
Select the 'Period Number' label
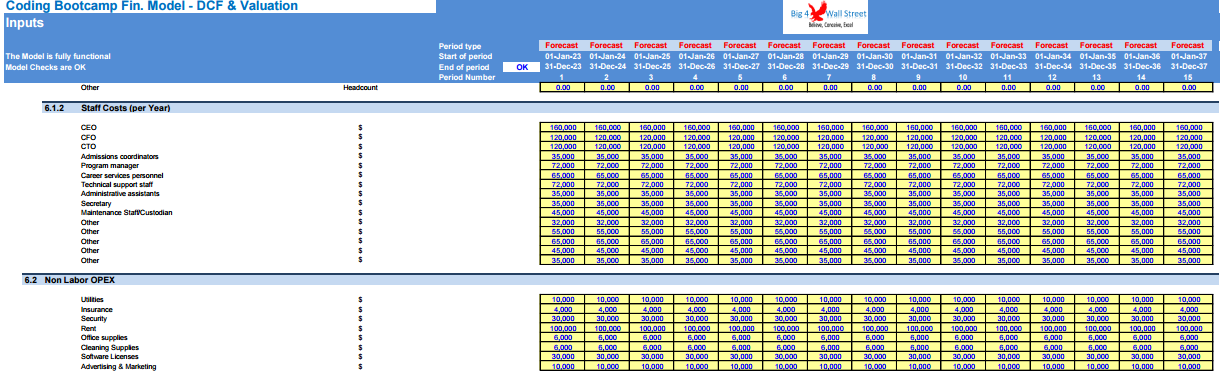[466, 77]
